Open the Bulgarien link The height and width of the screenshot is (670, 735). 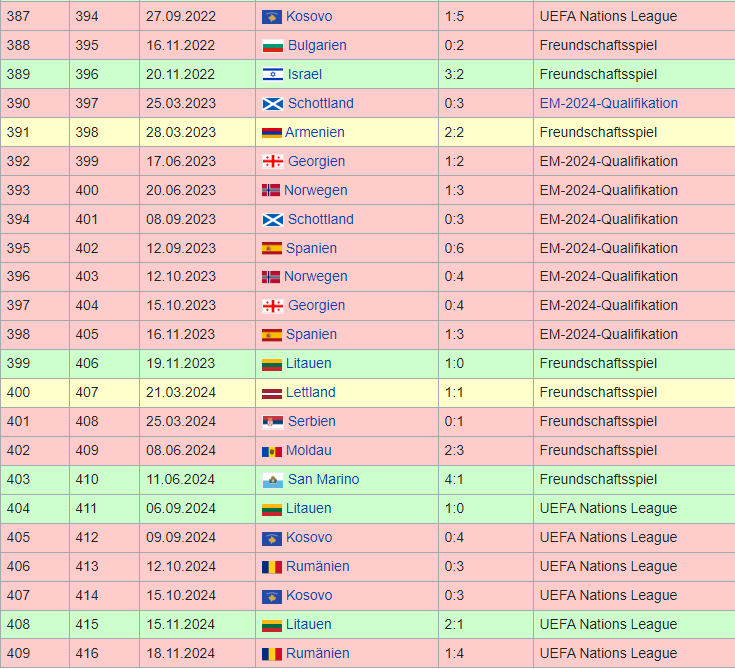tap(317, 45)
